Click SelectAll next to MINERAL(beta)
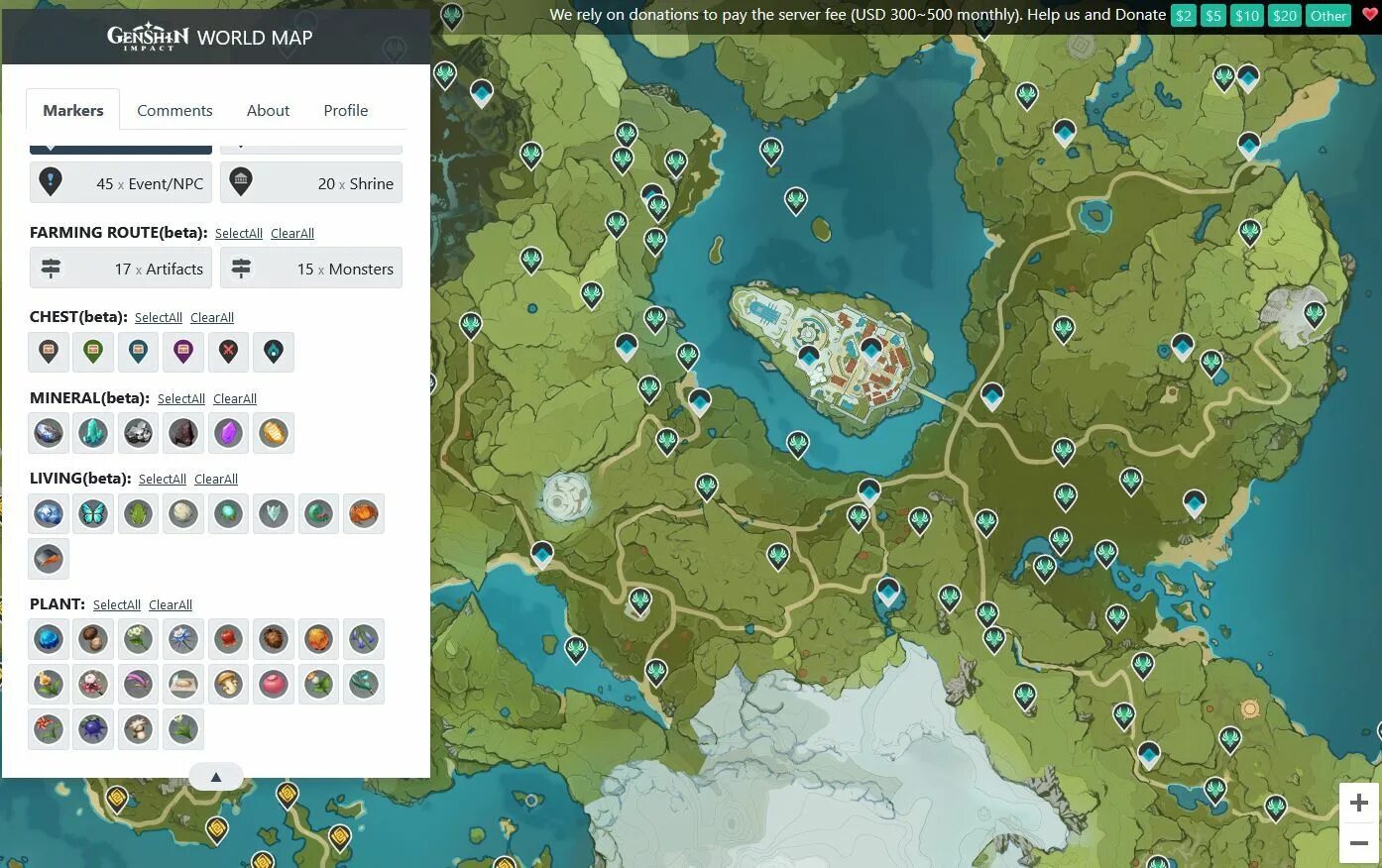The width and height of the screenshot is (1382, 868). (181, 398)
